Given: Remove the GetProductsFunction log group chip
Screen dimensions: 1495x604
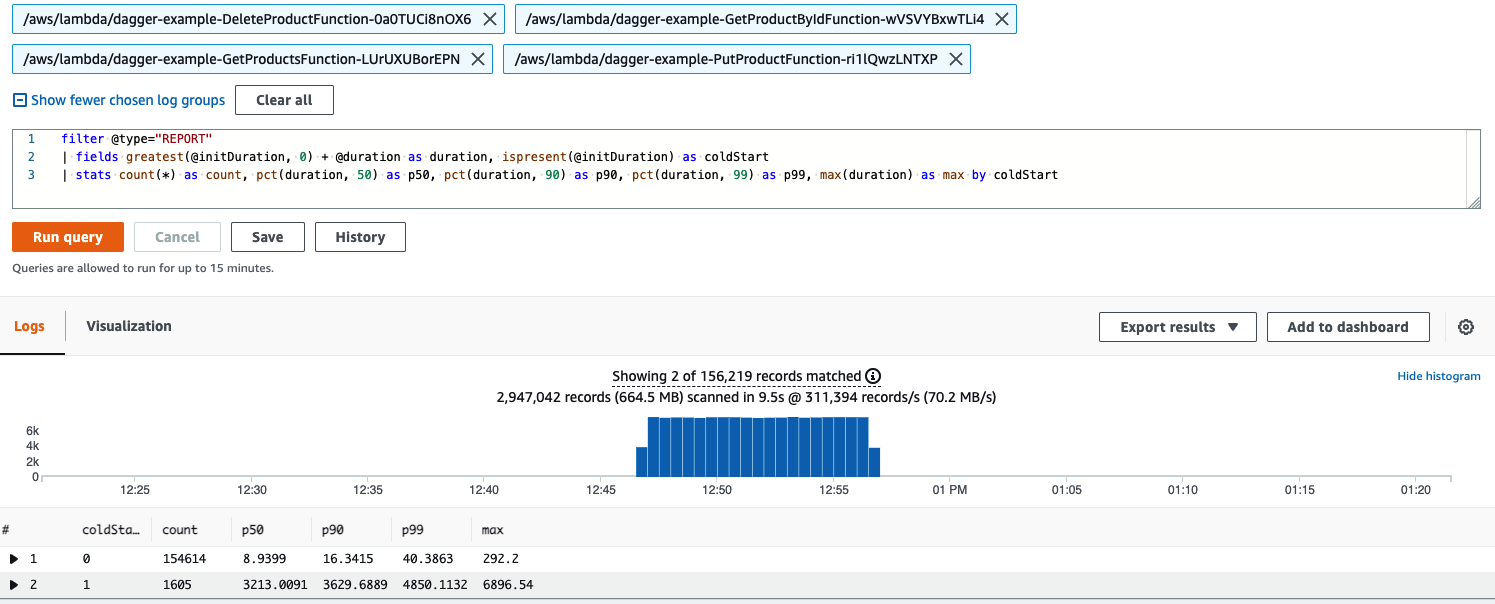Looking at the screenshot, I should pos(478,59).
